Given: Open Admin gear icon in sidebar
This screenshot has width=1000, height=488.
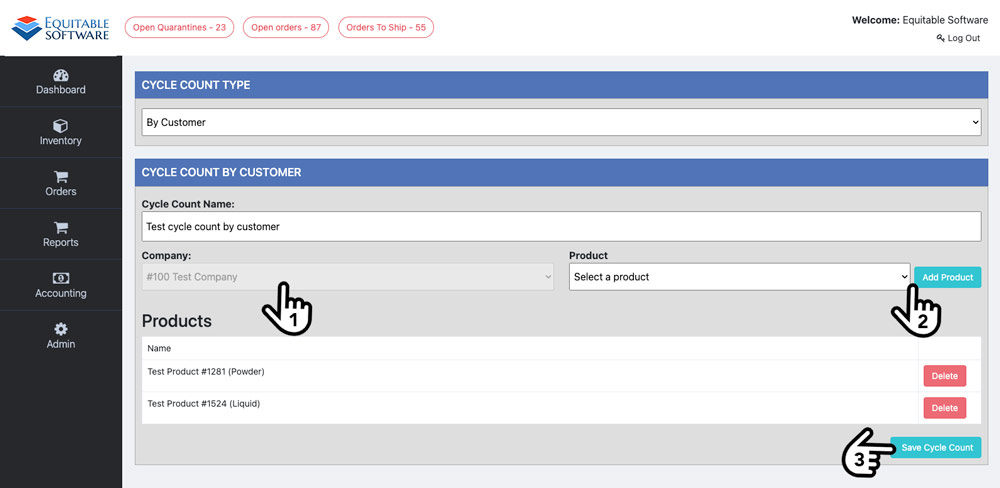Looking at the screenshot, I should click(x=61, y=329).
